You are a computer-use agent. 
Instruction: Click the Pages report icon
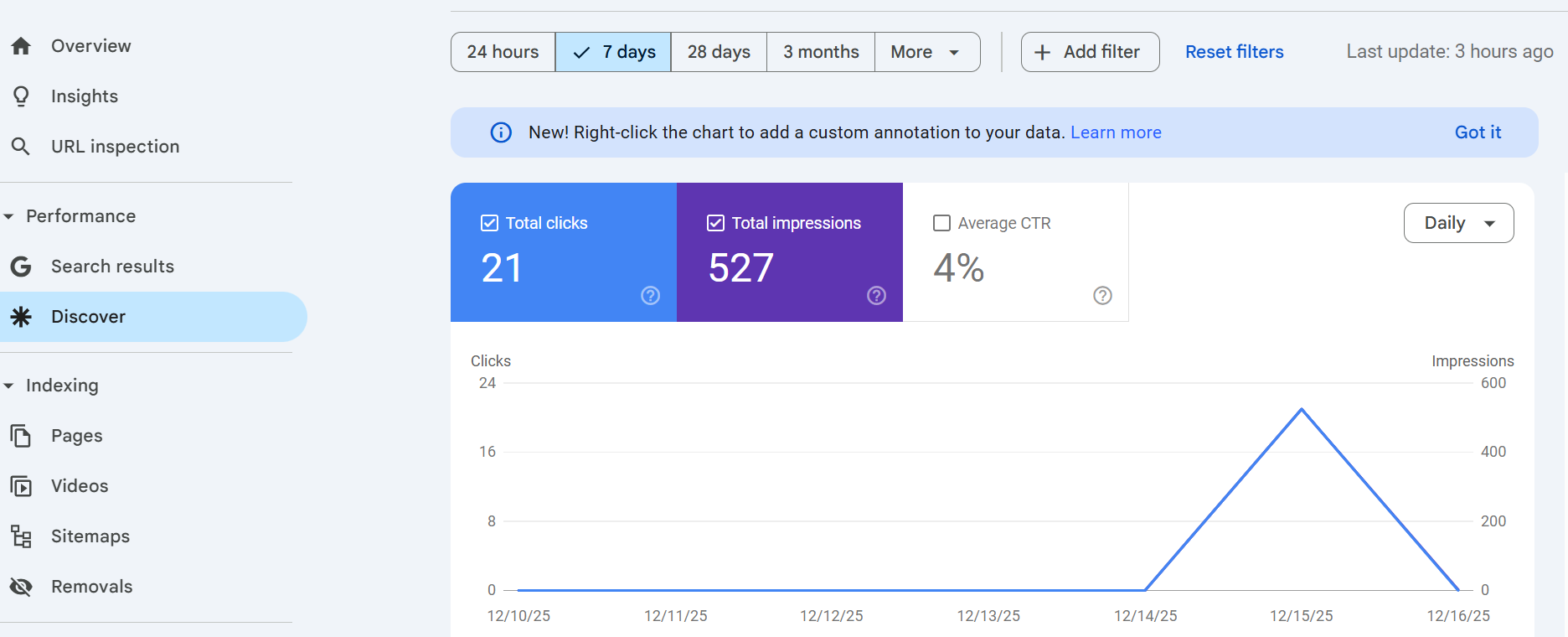tap(21, 436)
